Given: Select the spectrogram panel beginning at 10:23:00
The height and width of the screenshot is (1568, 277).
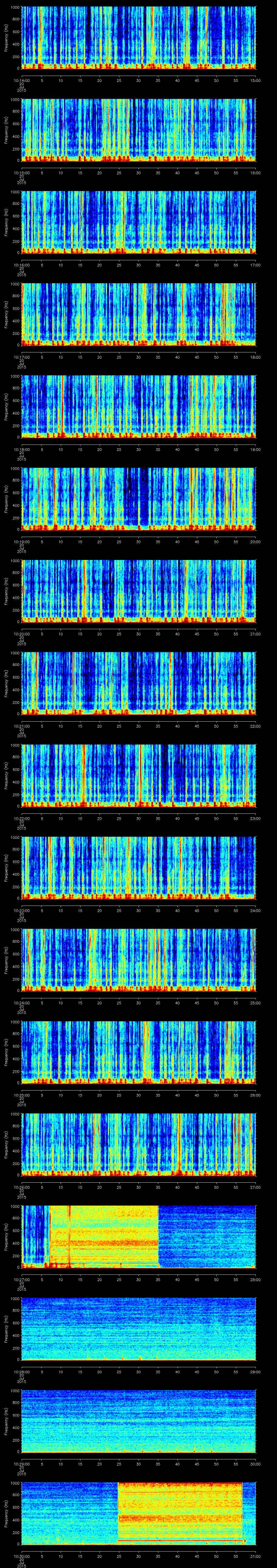Looking at the screenshot, I should click(x=139, y=868).
